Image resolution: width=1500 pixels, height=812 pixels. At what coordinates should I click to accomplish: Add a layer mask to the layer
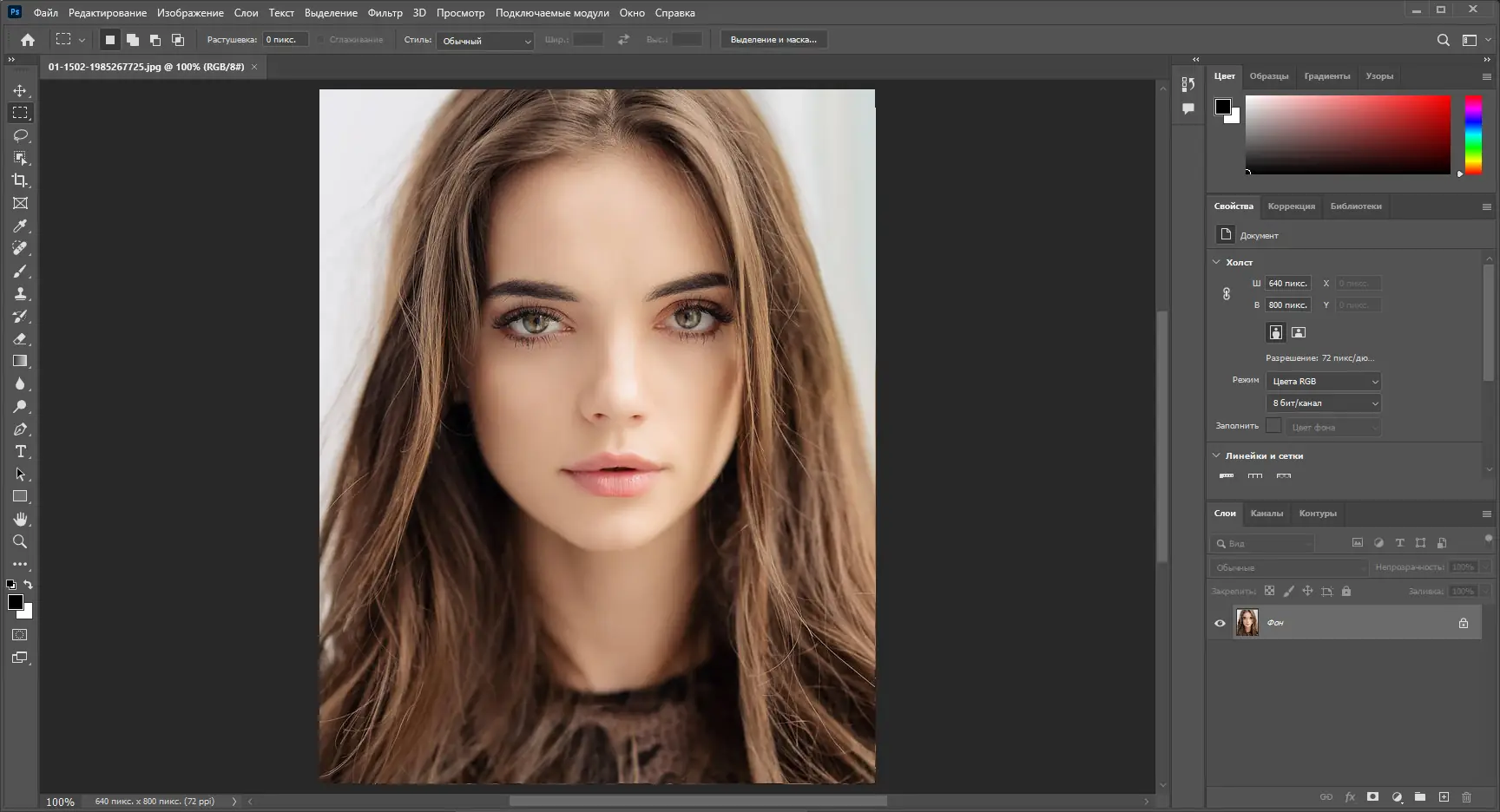coord(1373,796)
